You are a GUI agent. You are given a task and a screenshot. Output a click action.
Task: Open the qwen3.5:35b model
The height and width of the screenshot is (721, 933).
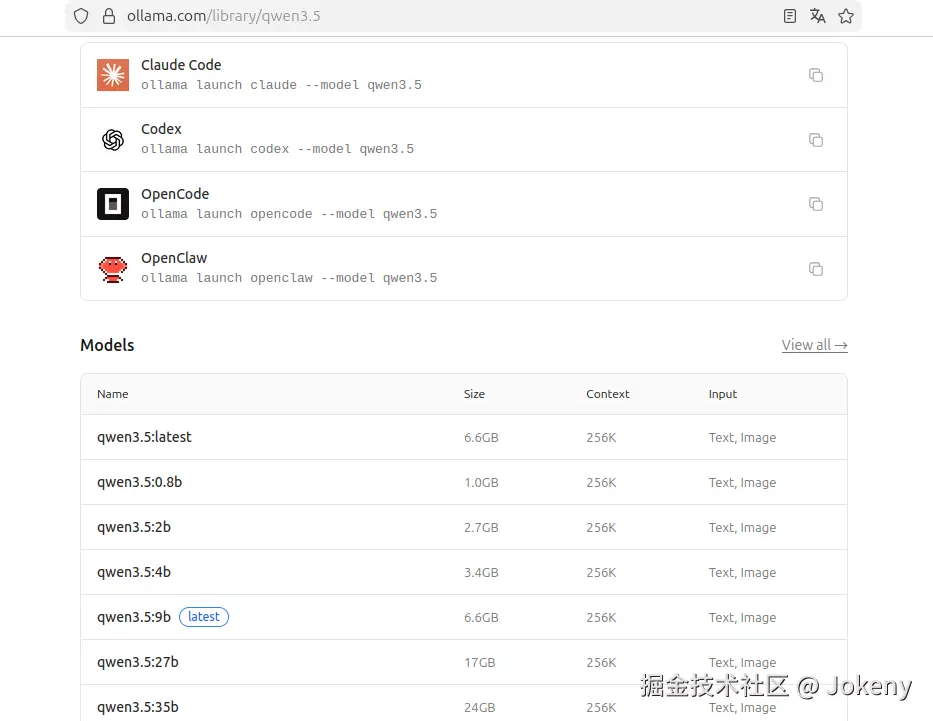point(137,707)
